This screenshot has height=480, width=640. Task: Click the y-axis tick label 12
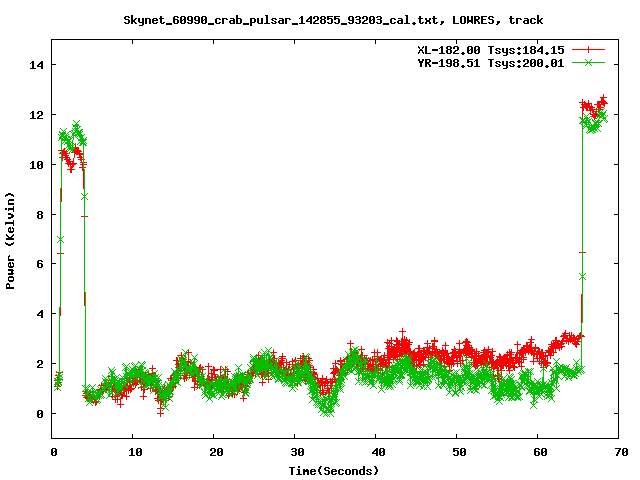point(37,115)
